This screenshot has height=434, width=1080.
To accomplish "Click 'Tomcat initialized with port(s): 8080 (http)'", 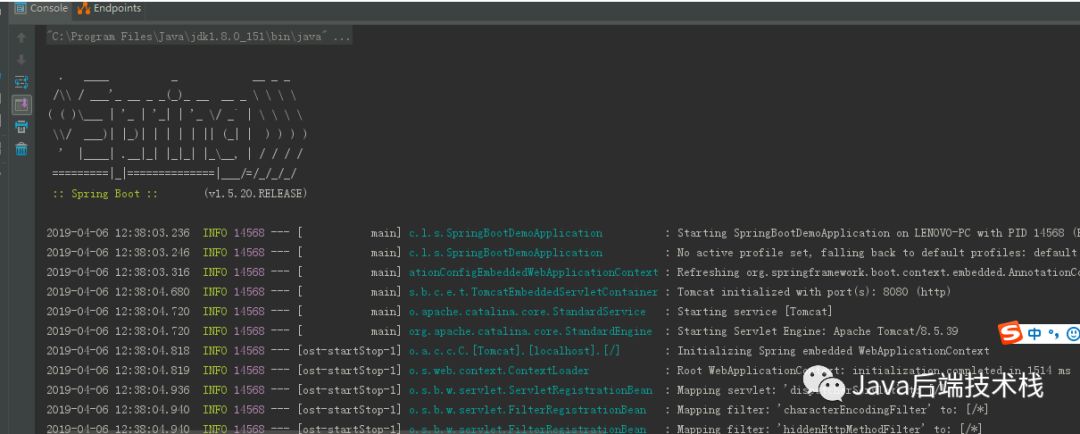I will 814,292.
